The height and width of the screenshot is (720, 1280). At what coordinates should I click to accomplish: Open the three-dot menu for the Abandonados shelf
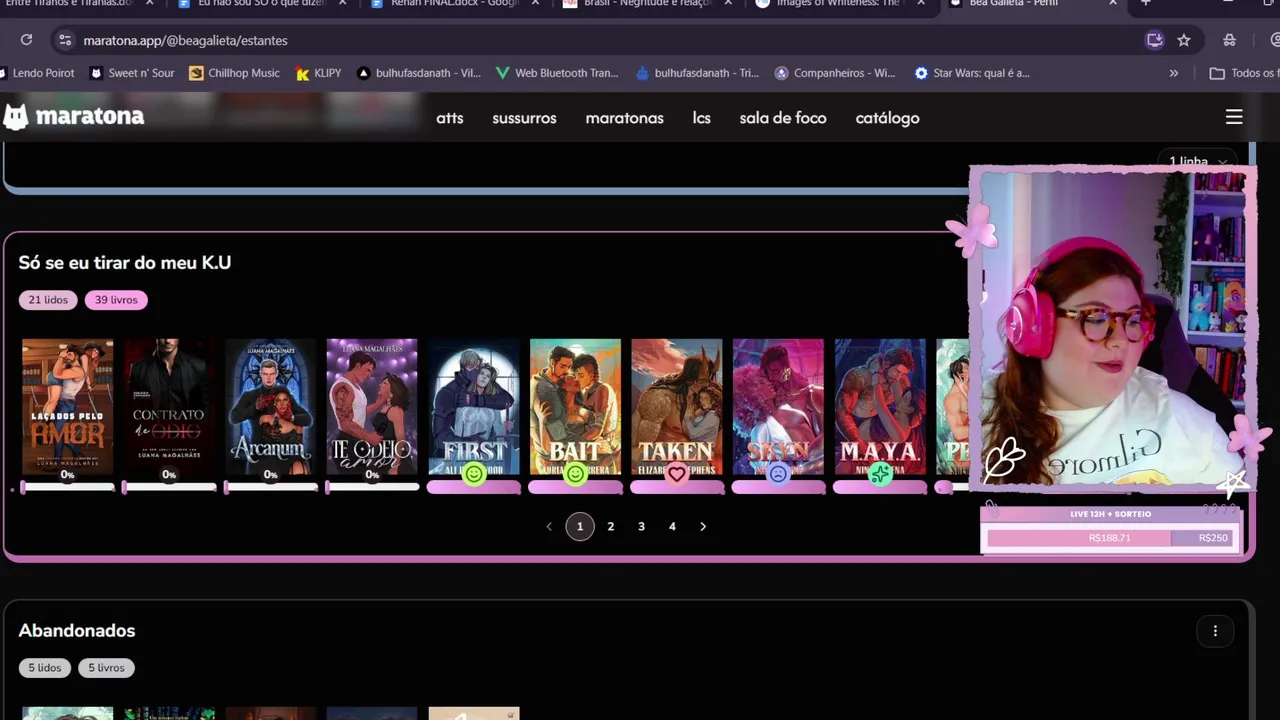coord(1215,631)
